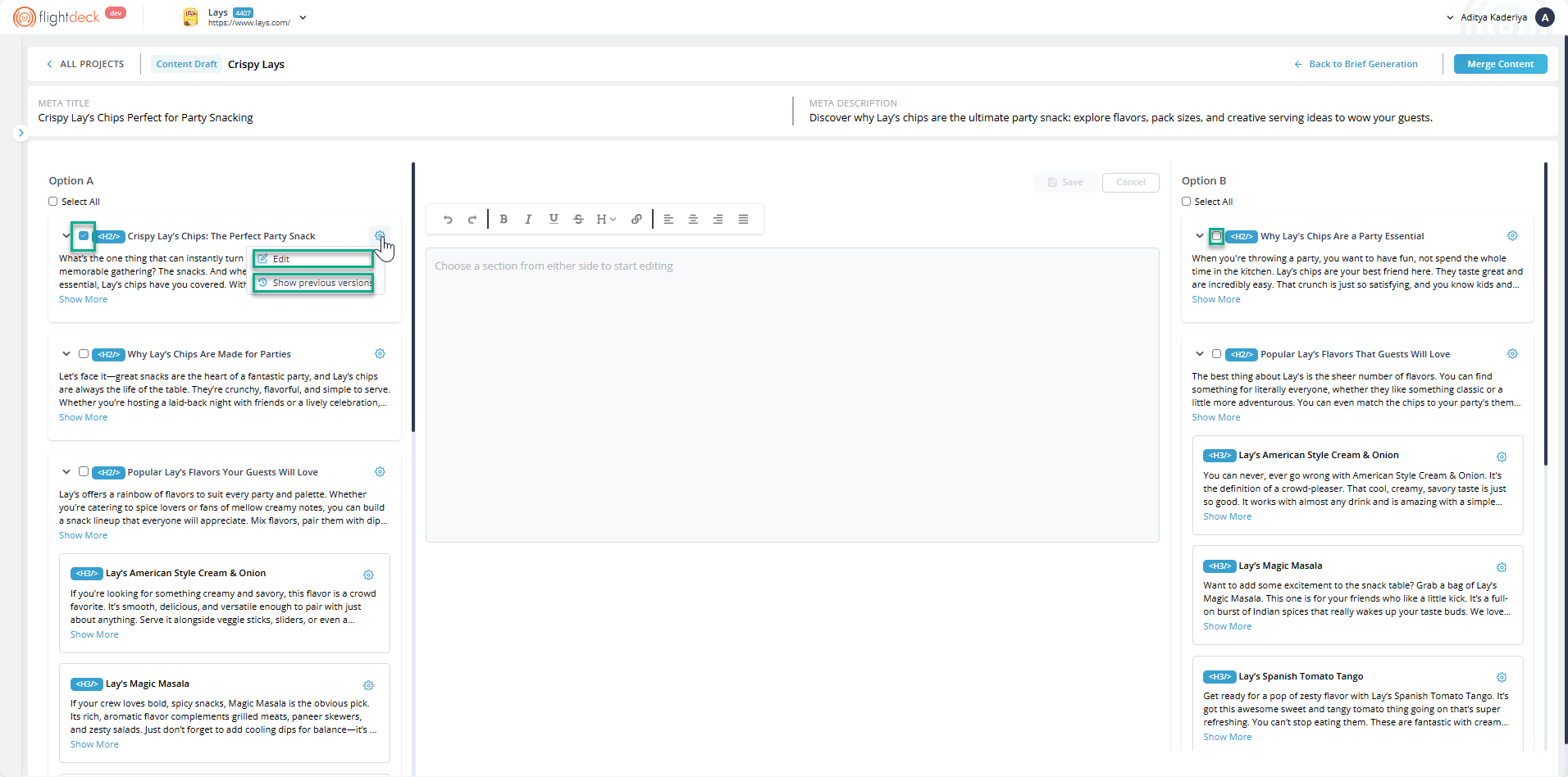Tick 'Popular Lay's Flavors That Guests Will Love' checkbox
Image resolution: width=1568 pixels, height=777 pixels.
(1216, 354)
